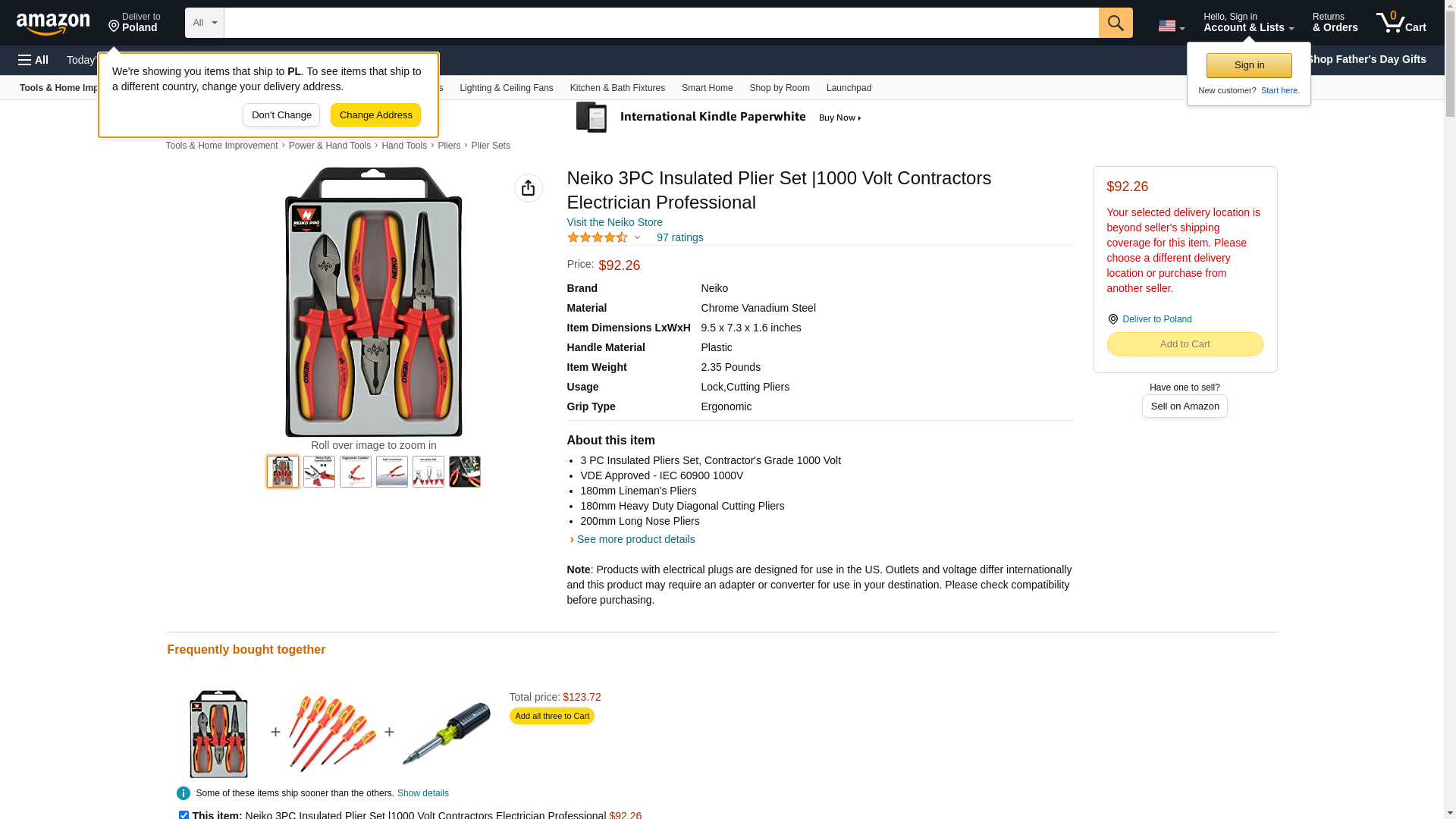Open the search category 'All' dropdown
Screen dimensions: 1456x819
pyautogui.click(x=204, y=23)
